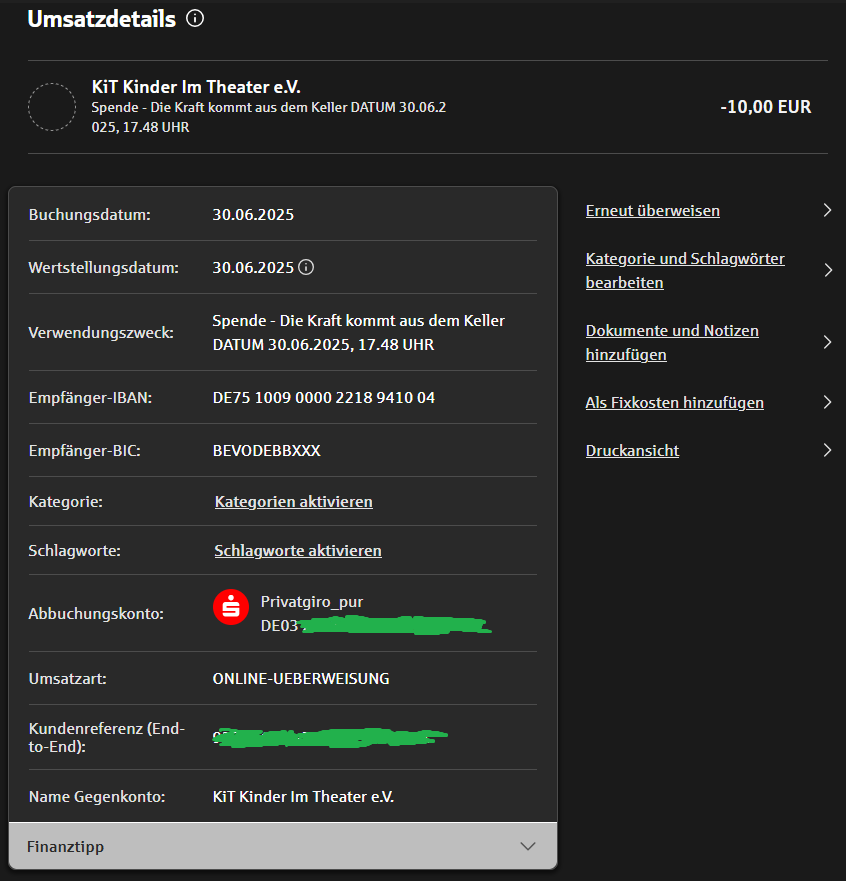Click the info icon next to Wertstellungsdatum
The image size is (846, 881).
pos(306,267)
